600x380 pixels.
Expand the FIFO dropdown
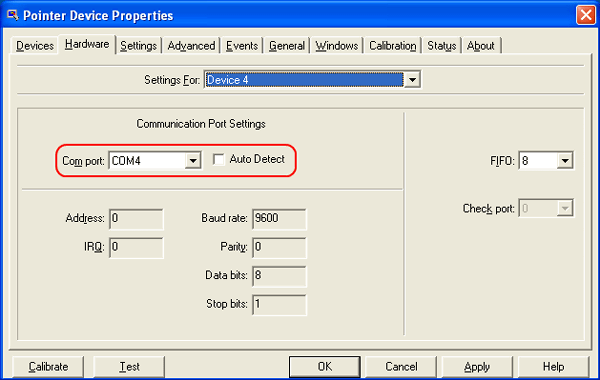pos(565,161)
